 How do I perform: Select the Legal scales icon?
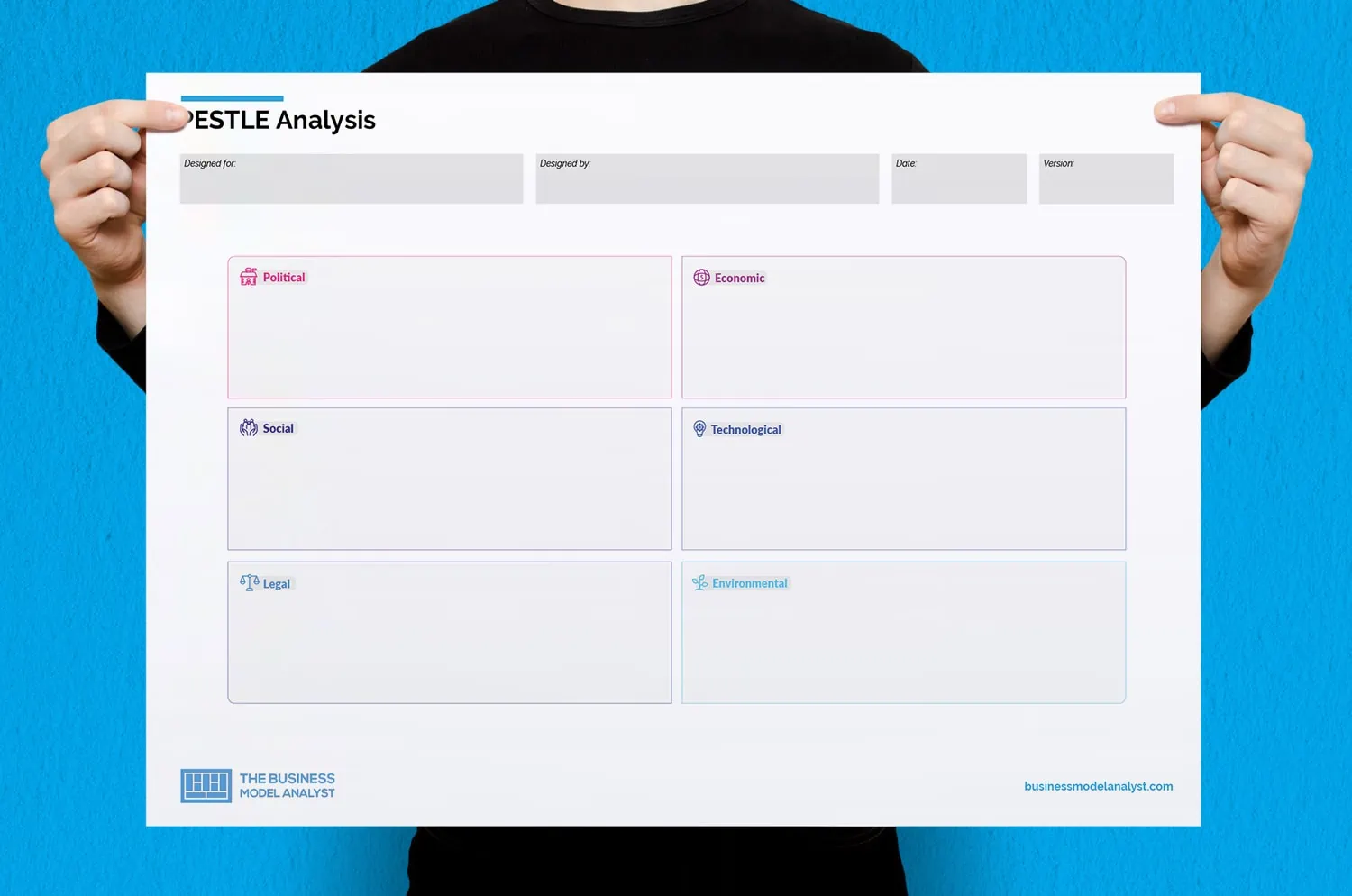click(249, 583)
